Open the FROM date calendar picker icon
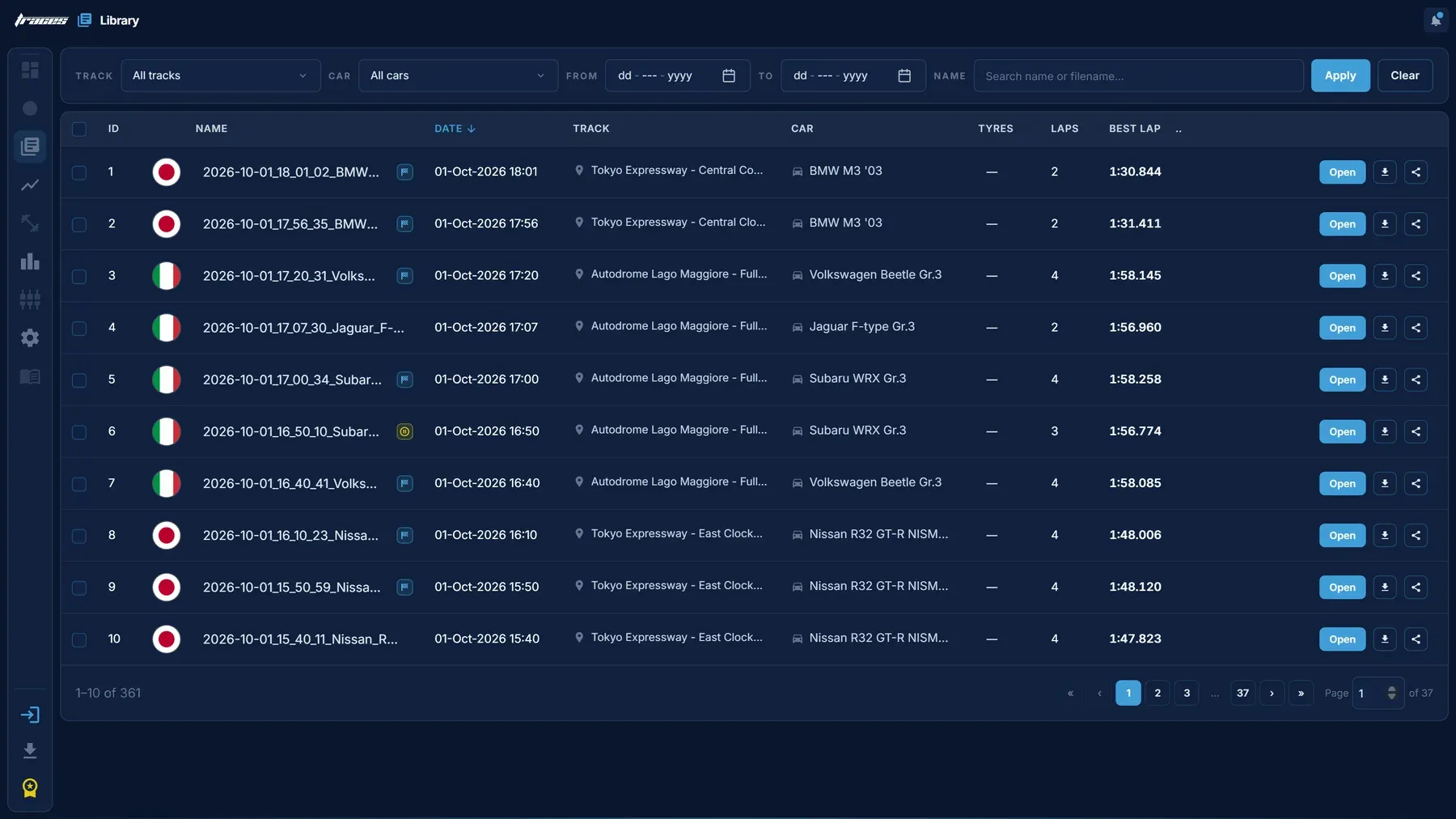The height and width of the screenshot is (819, 1456). (729, 76)
